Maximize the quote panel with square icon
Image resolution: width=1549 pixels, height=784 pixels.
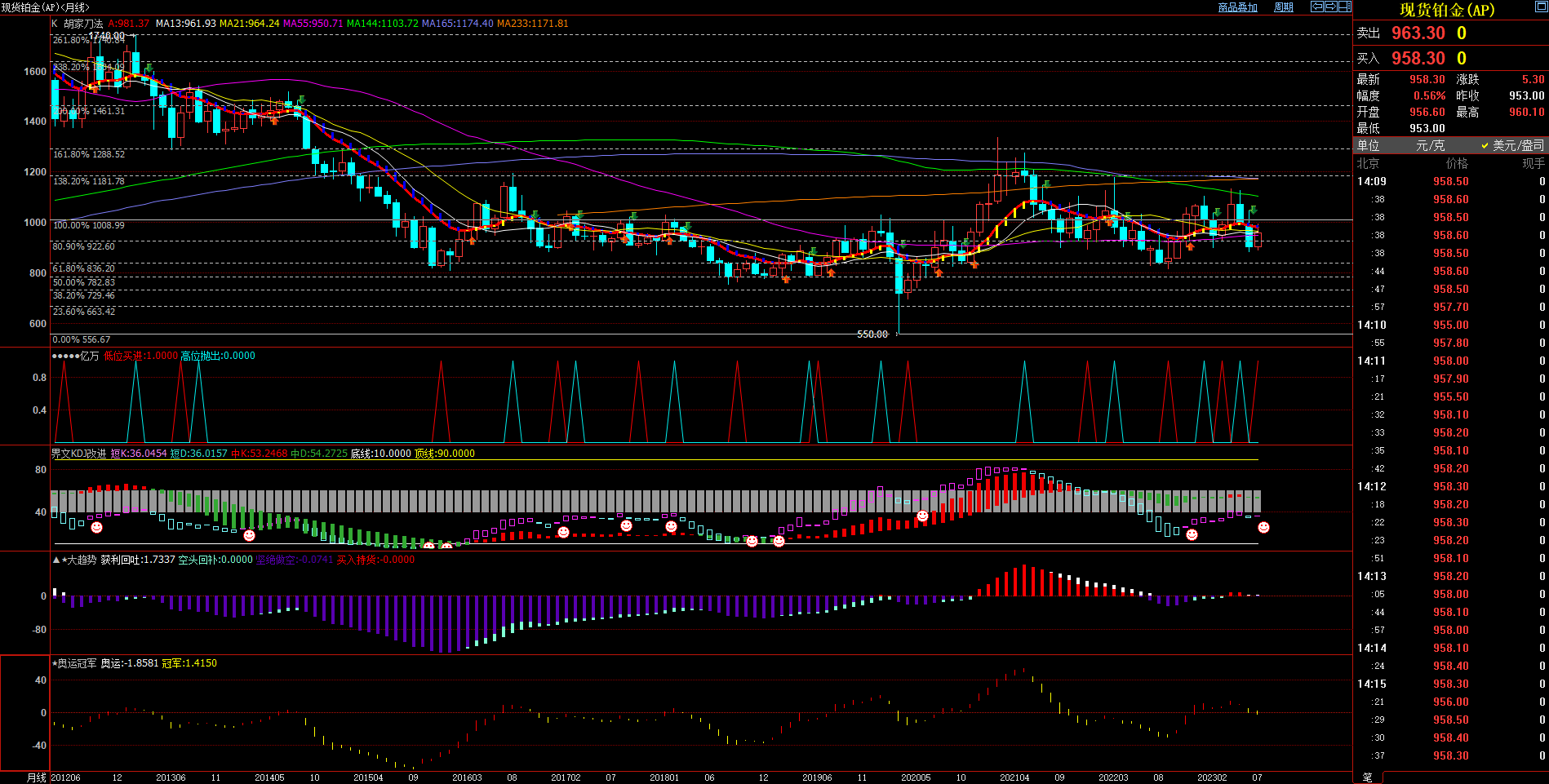[1541, 7]
